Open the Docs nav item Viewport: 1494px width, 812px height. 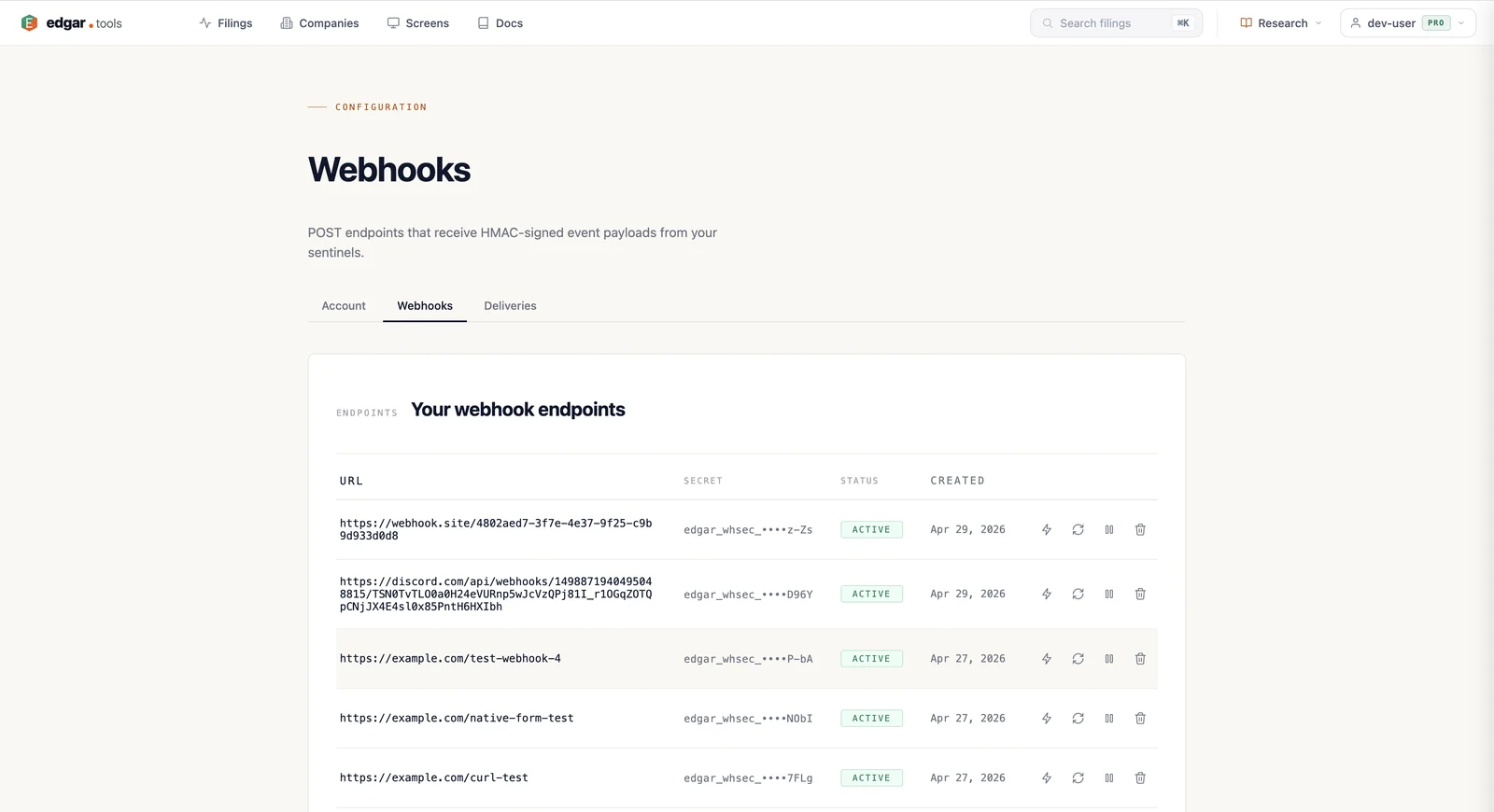[x=500, y=23]
